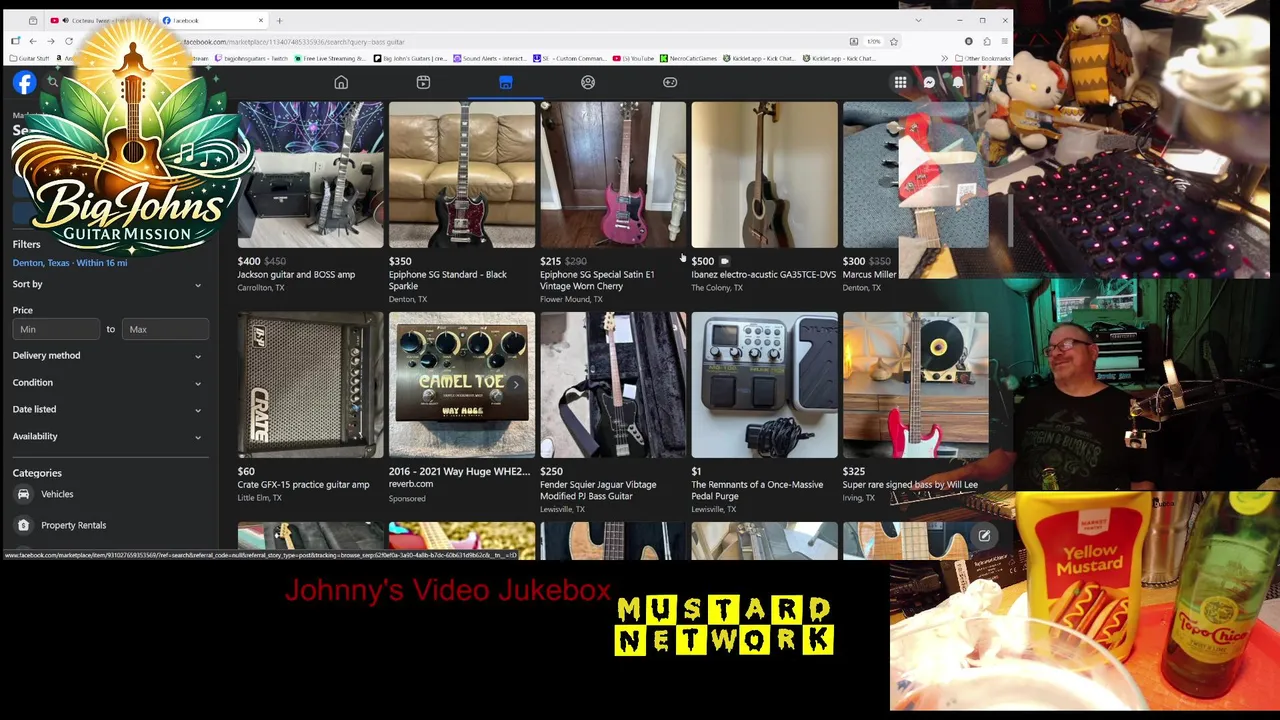This screenshot has height=720, width=1280.
Task: Click 'Super rare signed bass by Will Lee' text
Action: point(910,485)
